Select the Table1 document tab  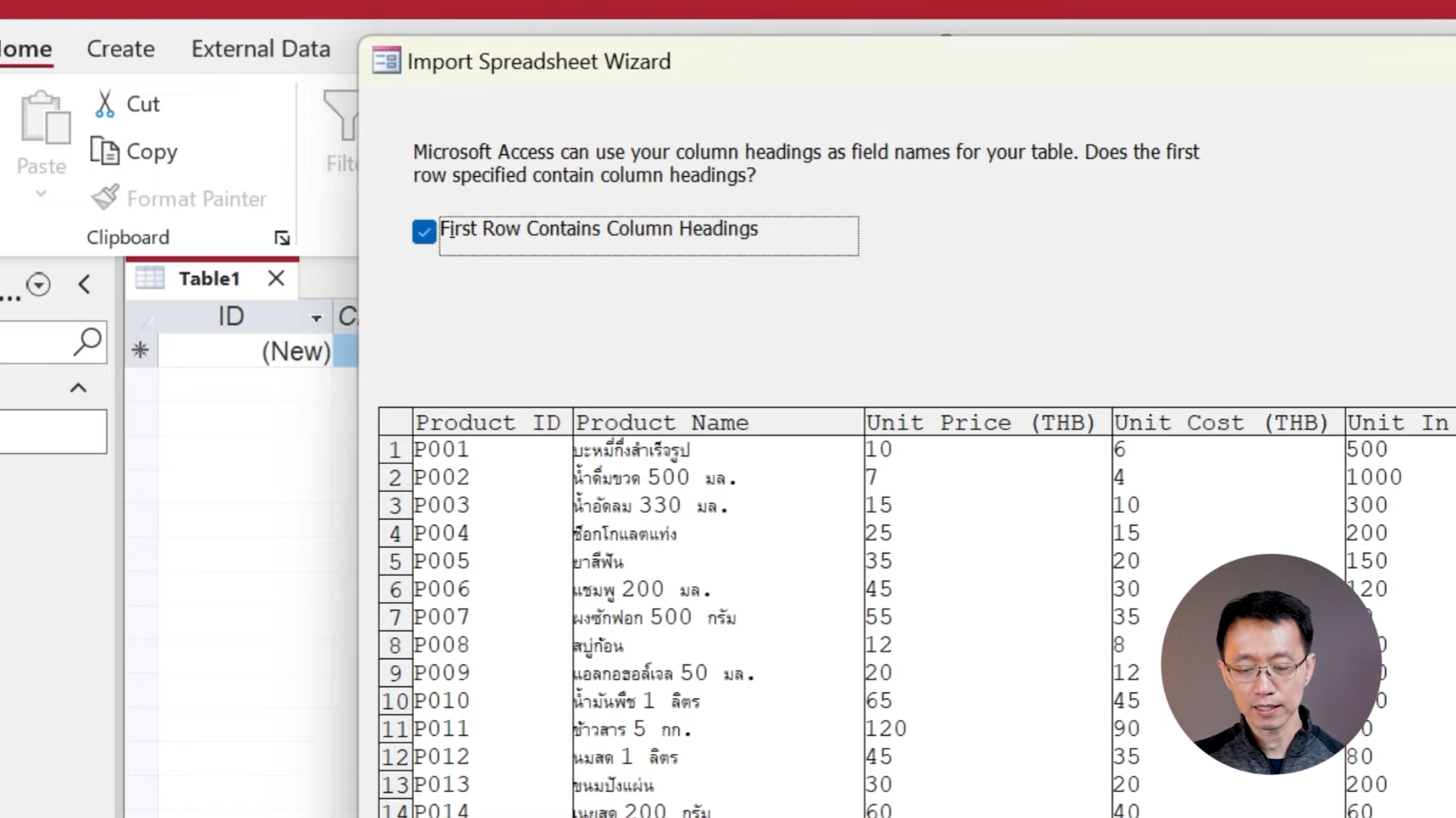click(x=209, y=278)
